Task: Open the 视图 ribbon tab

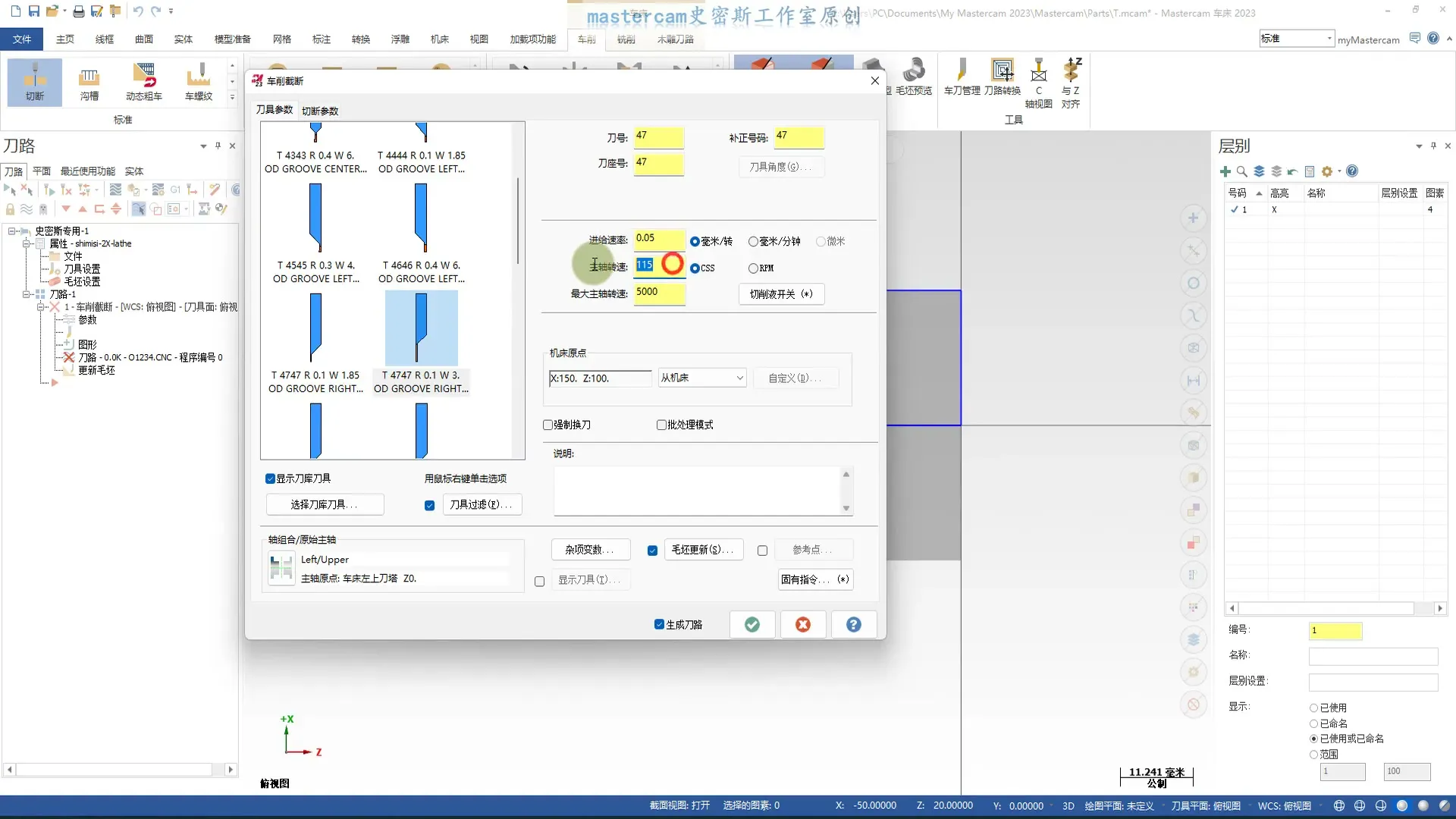Action: 479,39
